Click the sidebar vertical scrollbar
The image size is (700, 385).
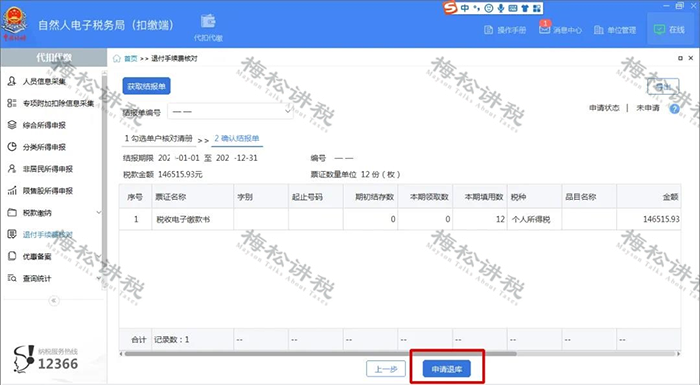click(104, 179)
